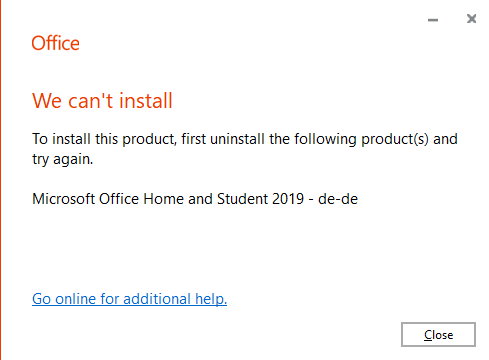Viewport: 489px width, 360px height.
Task: Select the 'We can't install' heading
Action: click(102, 100)
